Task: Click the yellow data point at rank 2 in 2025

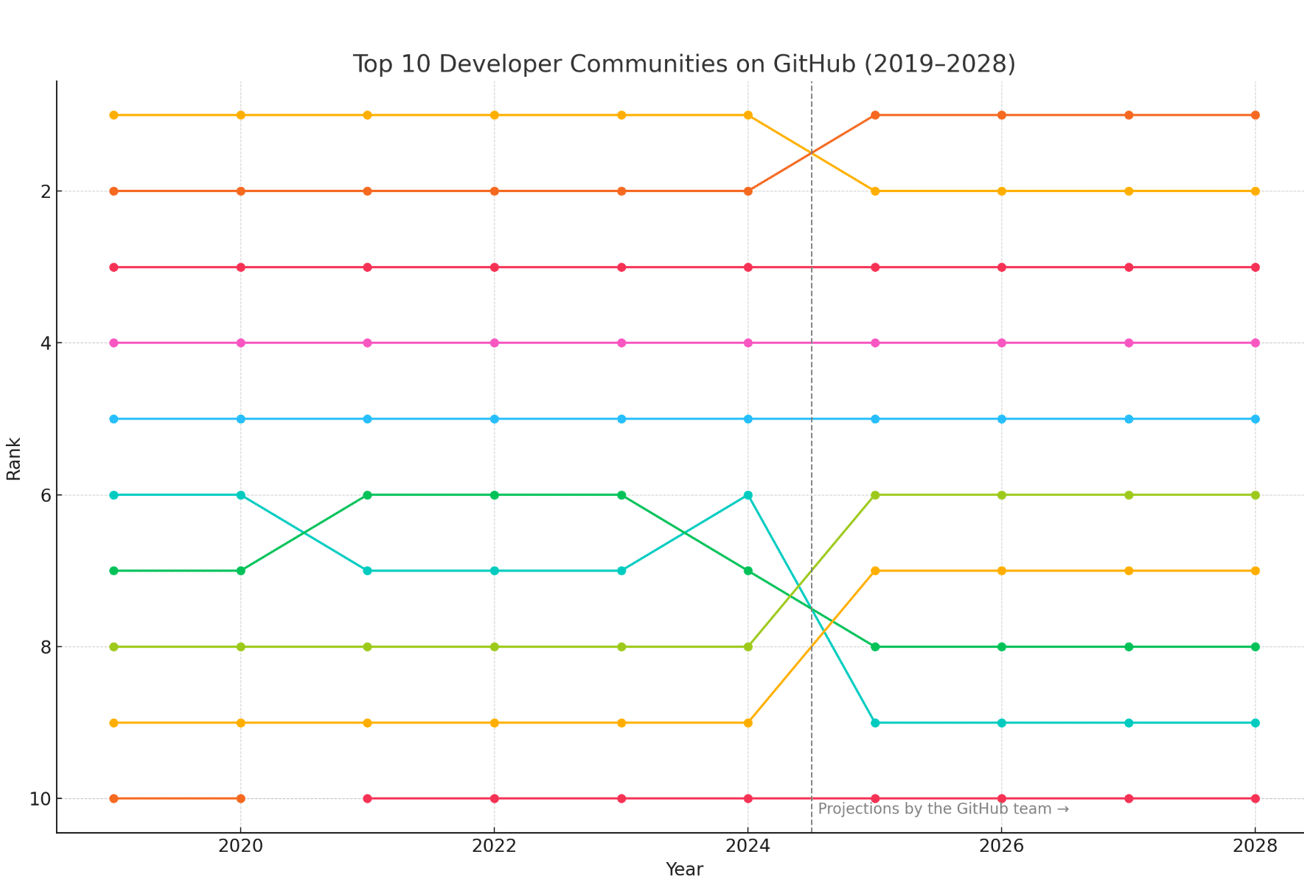Action: point(875,191)
